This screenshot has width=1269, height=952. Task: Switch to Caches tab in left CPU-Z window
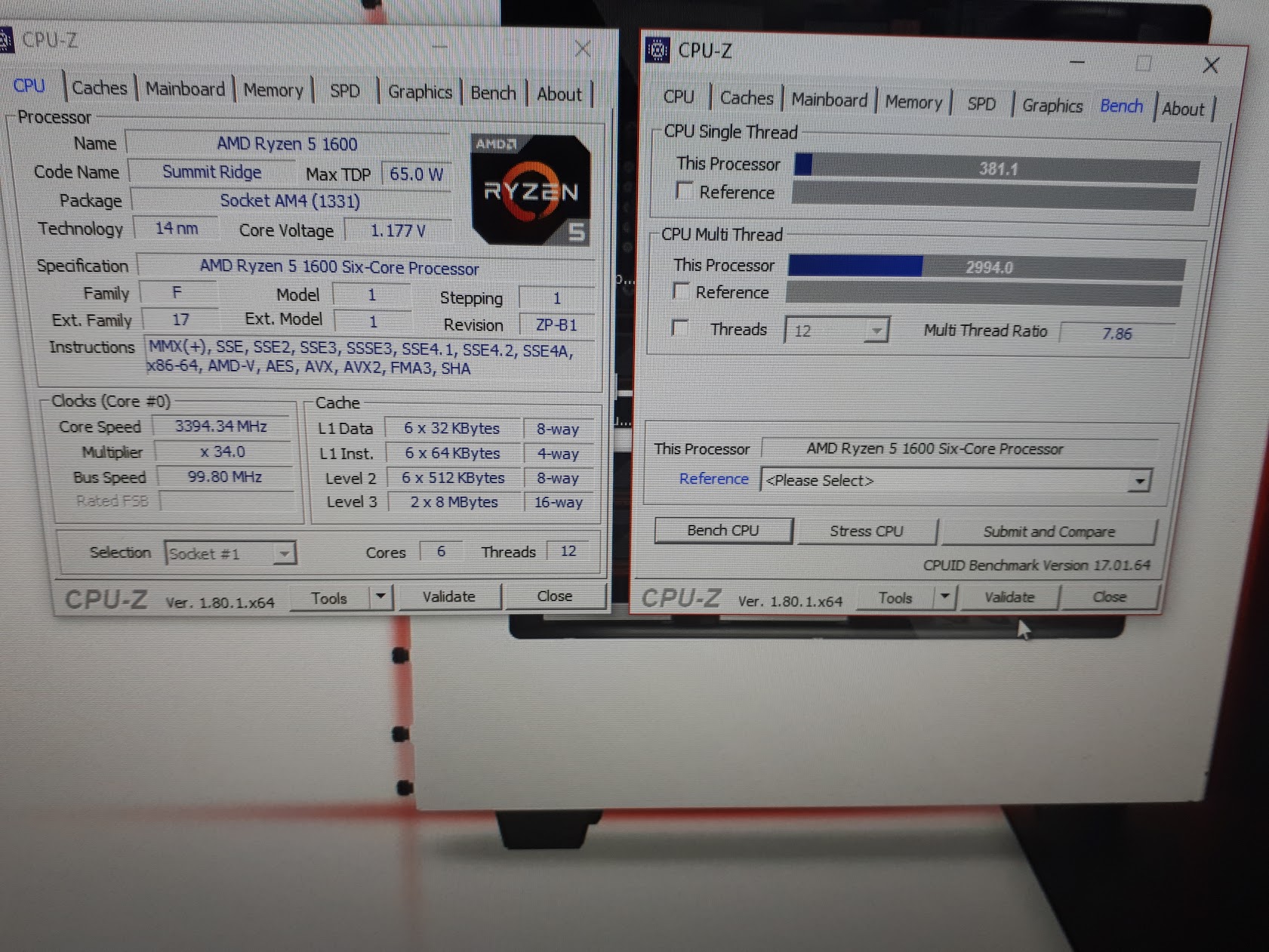click(99, 88)
